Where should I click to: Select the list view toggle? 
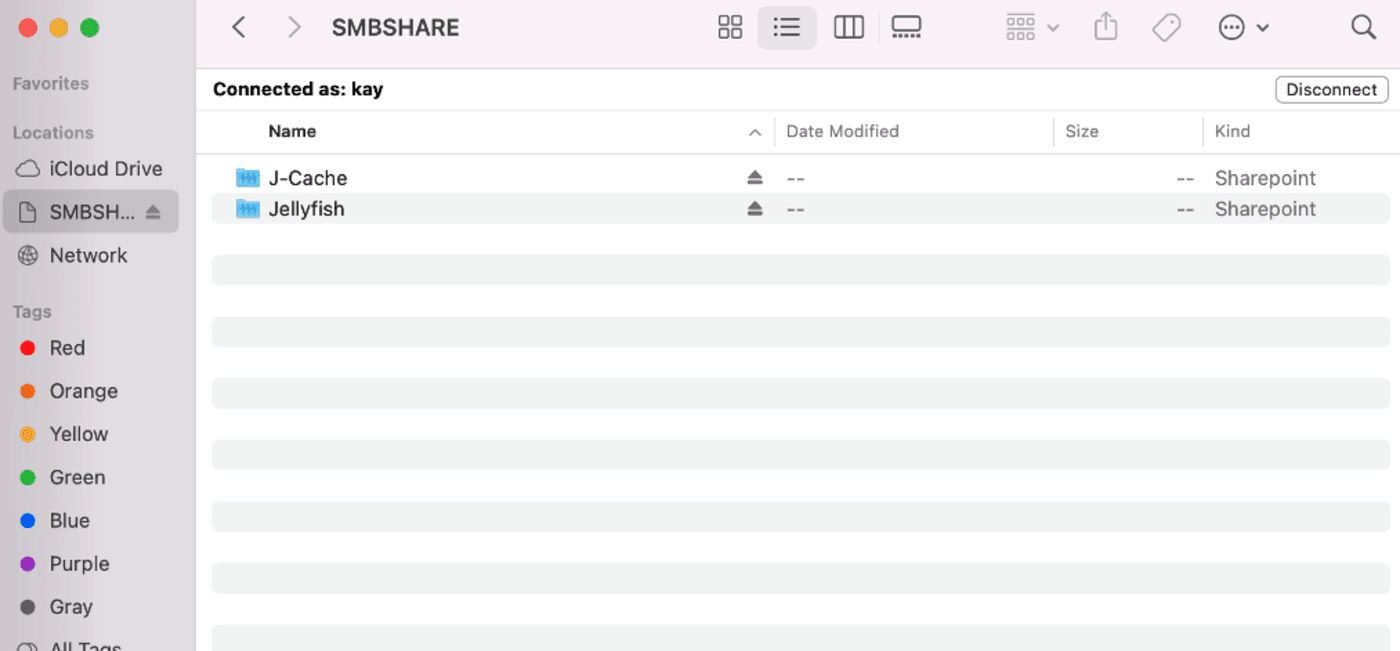click(x=787, y=28)
